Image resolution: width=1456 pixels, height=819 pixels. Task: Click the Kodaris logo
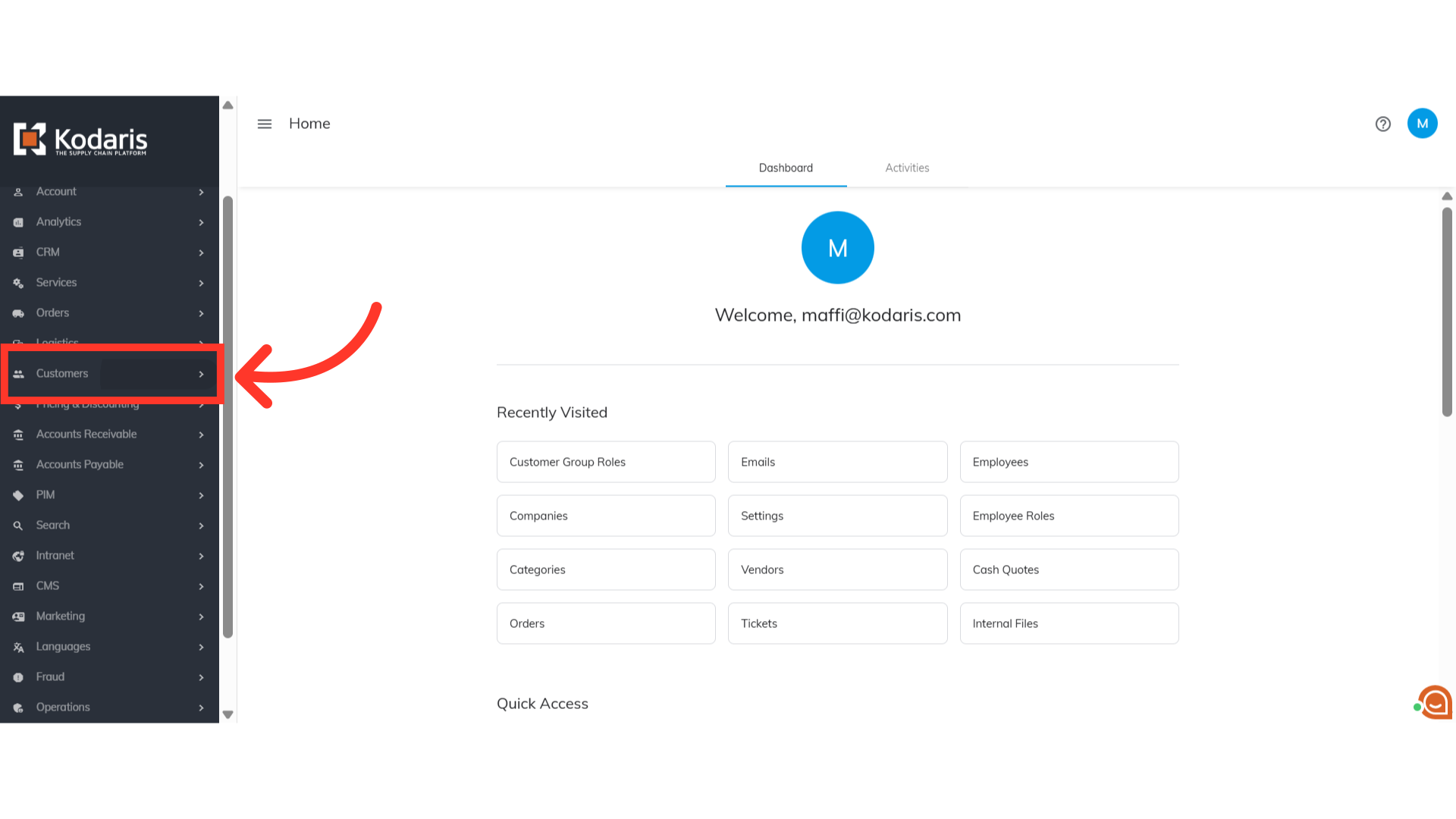tap(80, 140)
